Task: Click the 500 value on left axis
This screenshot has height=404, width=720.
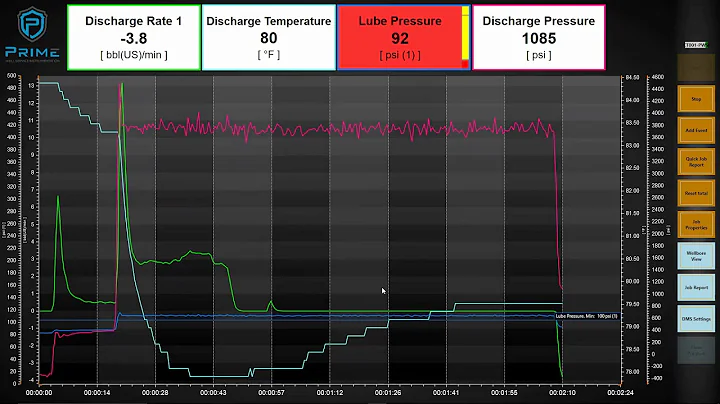Action: [x=11, y=76]
